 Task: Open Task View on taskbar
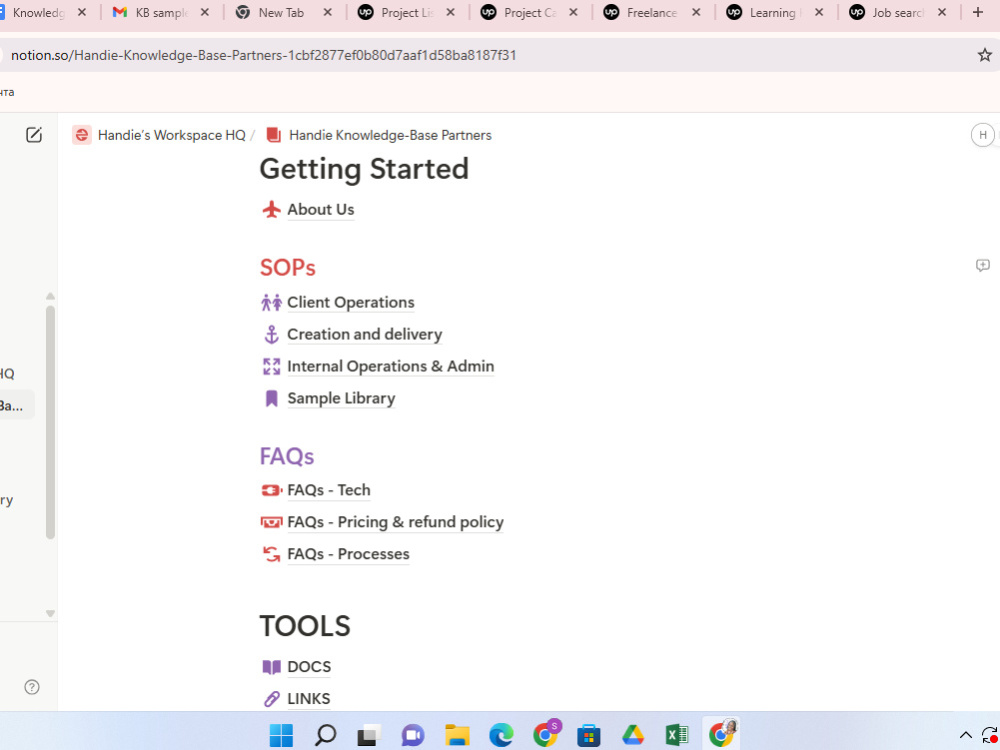tap(369, 735)
